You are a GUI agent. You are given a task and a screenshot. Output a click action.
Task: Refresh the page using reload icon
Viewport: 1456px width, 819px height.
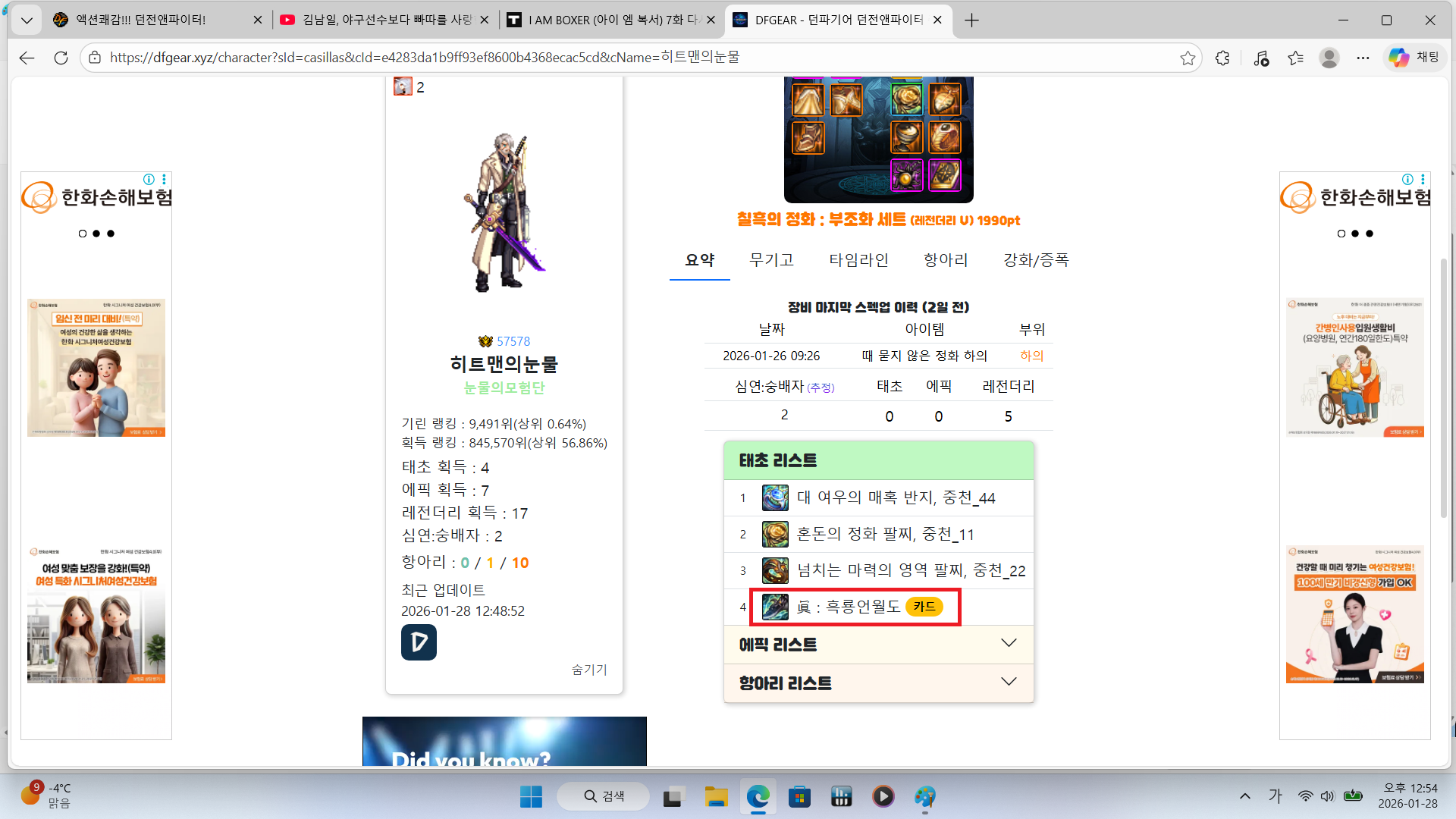tap(61, 58)
